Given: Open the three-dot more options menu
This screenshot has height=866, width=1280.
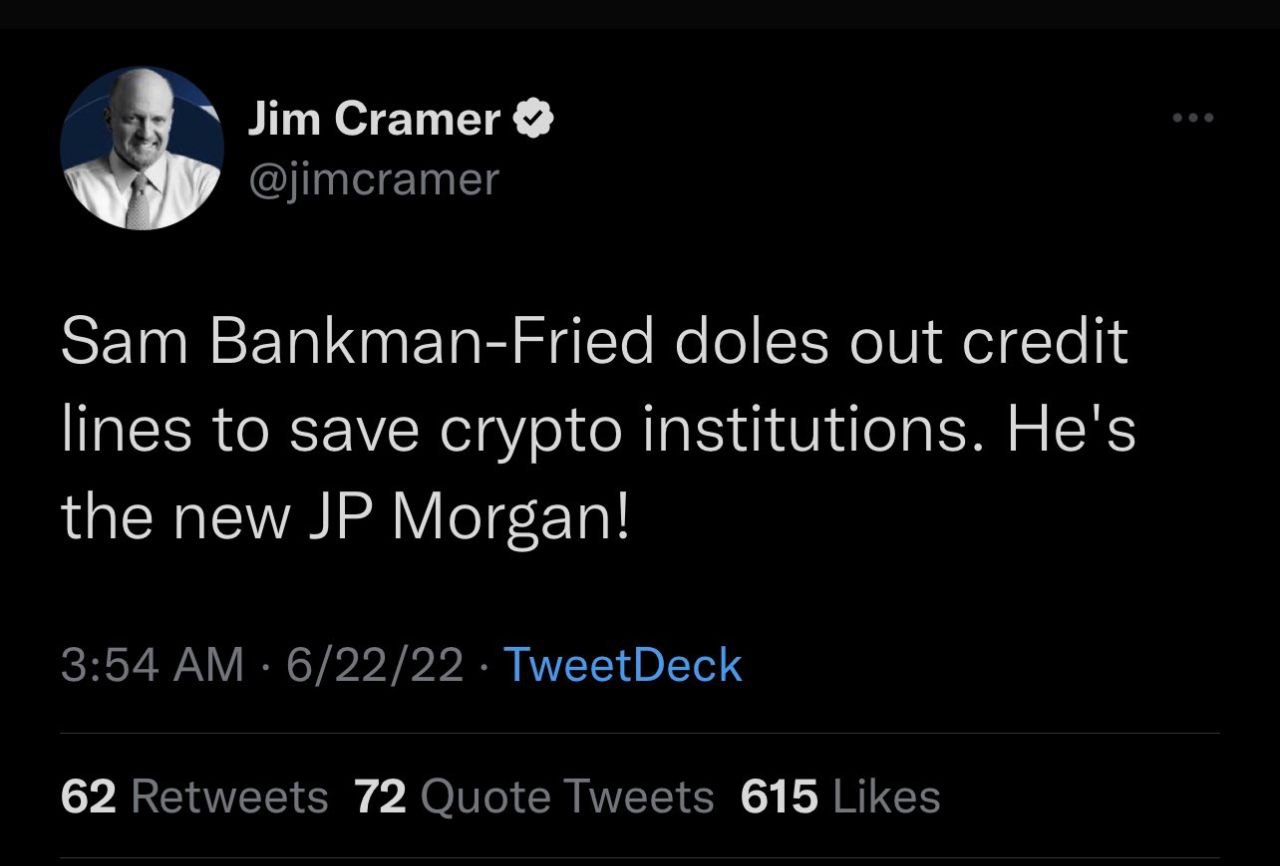Looking at the screenshot, I should pyautogui.click(x=1194, y=119).
